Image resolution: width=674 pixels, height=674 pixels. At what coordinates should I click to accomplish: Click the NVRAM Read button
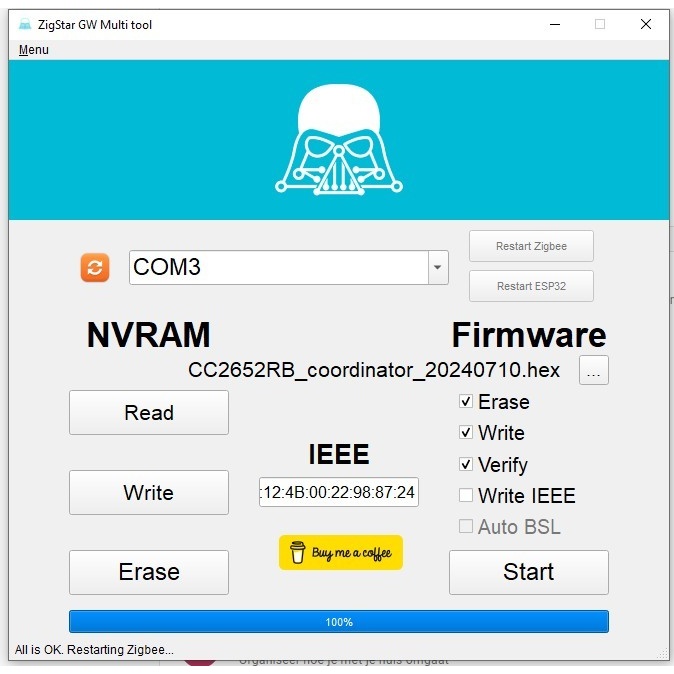tap(149, 413)
